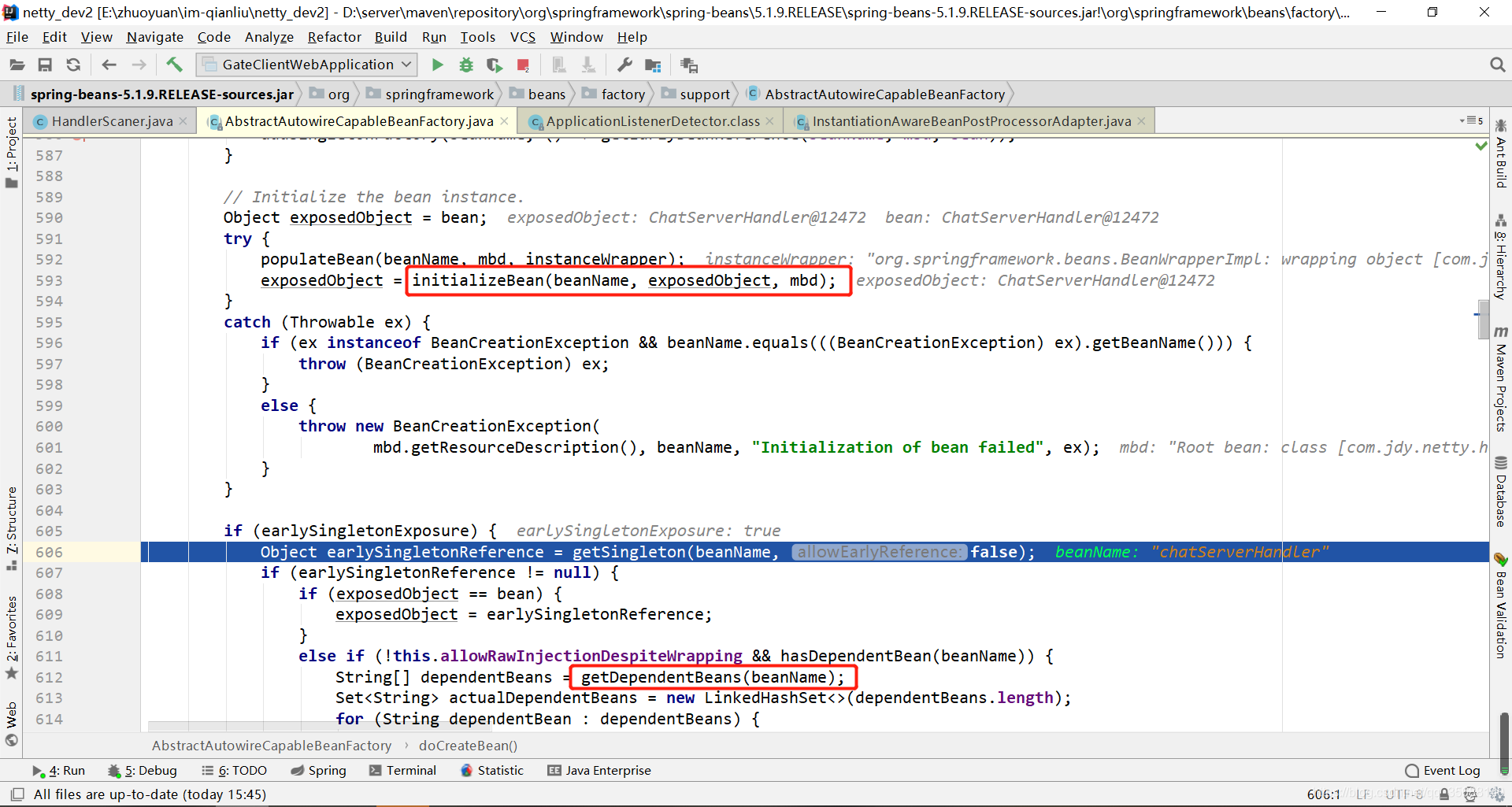Open Bean Validation side panel

coord(1501,605)
